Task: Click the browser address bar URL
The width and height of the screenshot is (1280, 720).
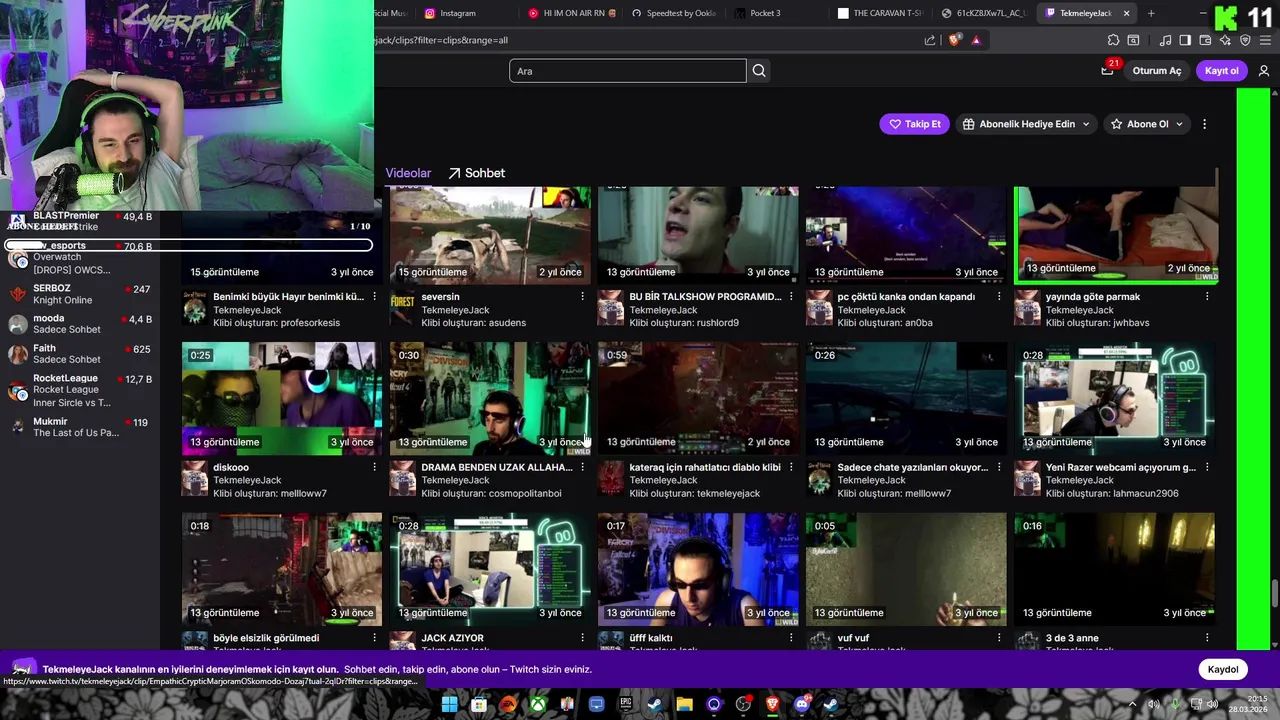Action: coord(440,40)
